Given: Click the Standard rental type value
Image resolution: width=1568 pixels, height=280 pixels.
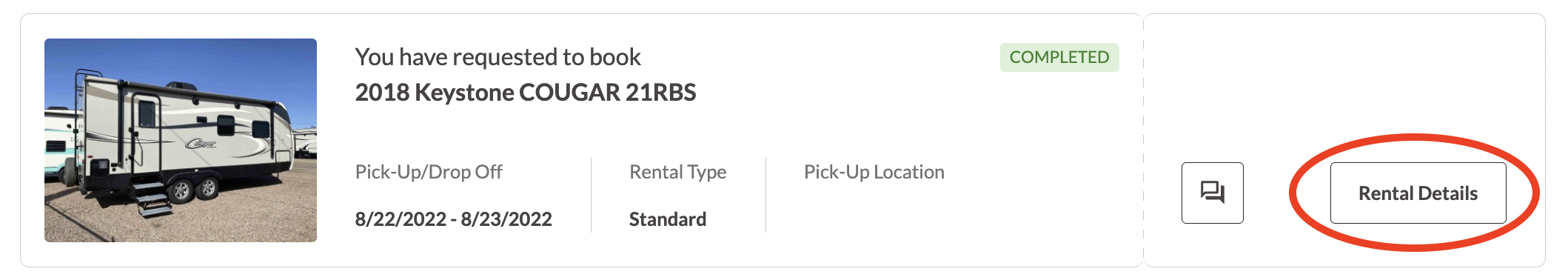Looking at the screenshot, I should [x=668, y=219].
